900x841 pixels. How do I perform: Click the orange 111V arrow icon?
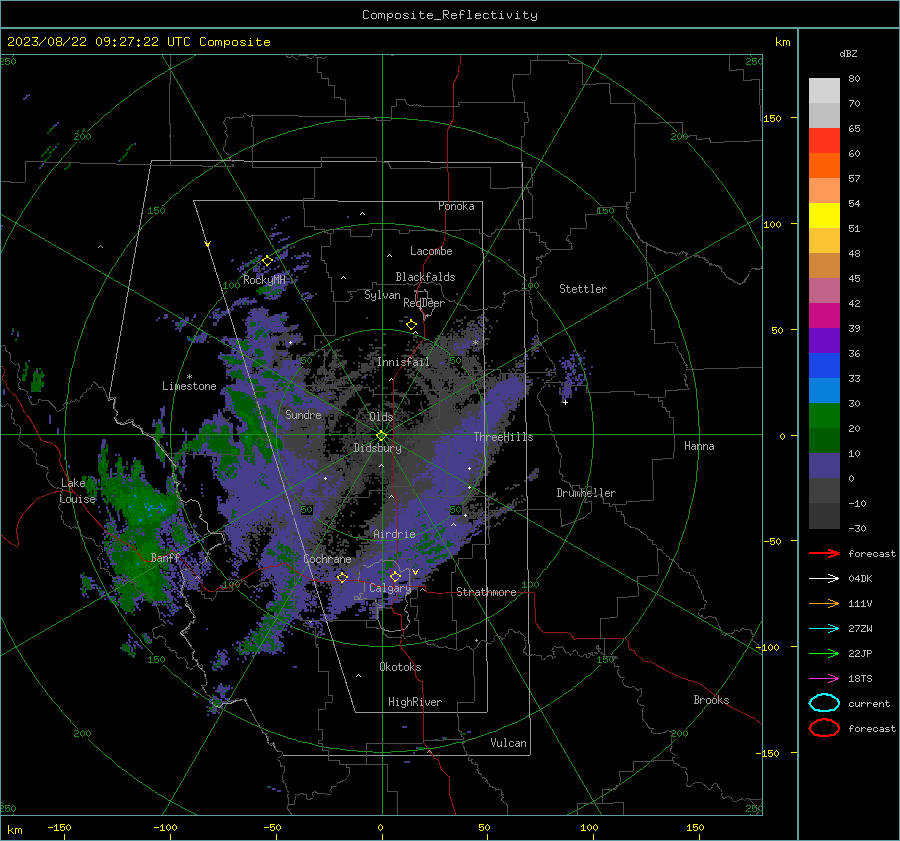[x=824, y=603]
